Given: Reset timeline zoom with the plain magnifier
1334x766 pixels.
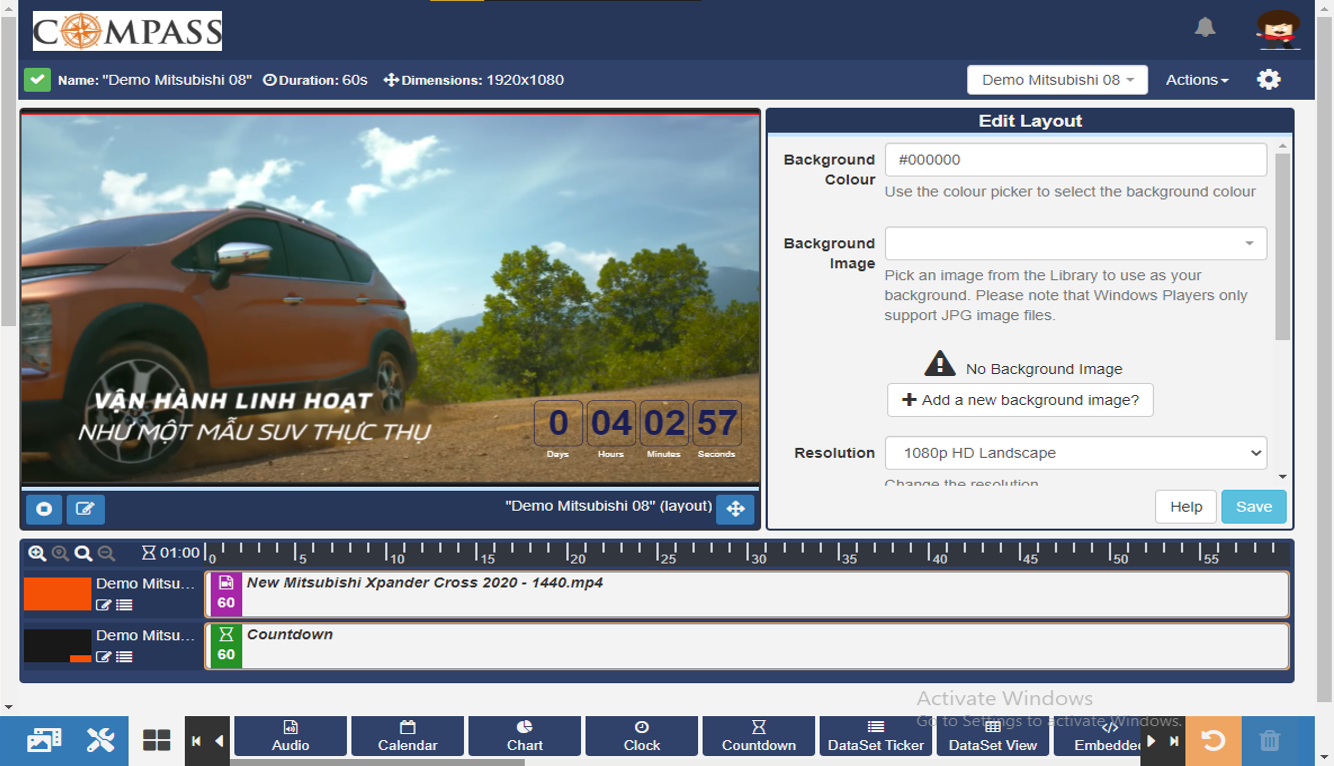Looking at the screenshot, I should [x=83, y=553].
